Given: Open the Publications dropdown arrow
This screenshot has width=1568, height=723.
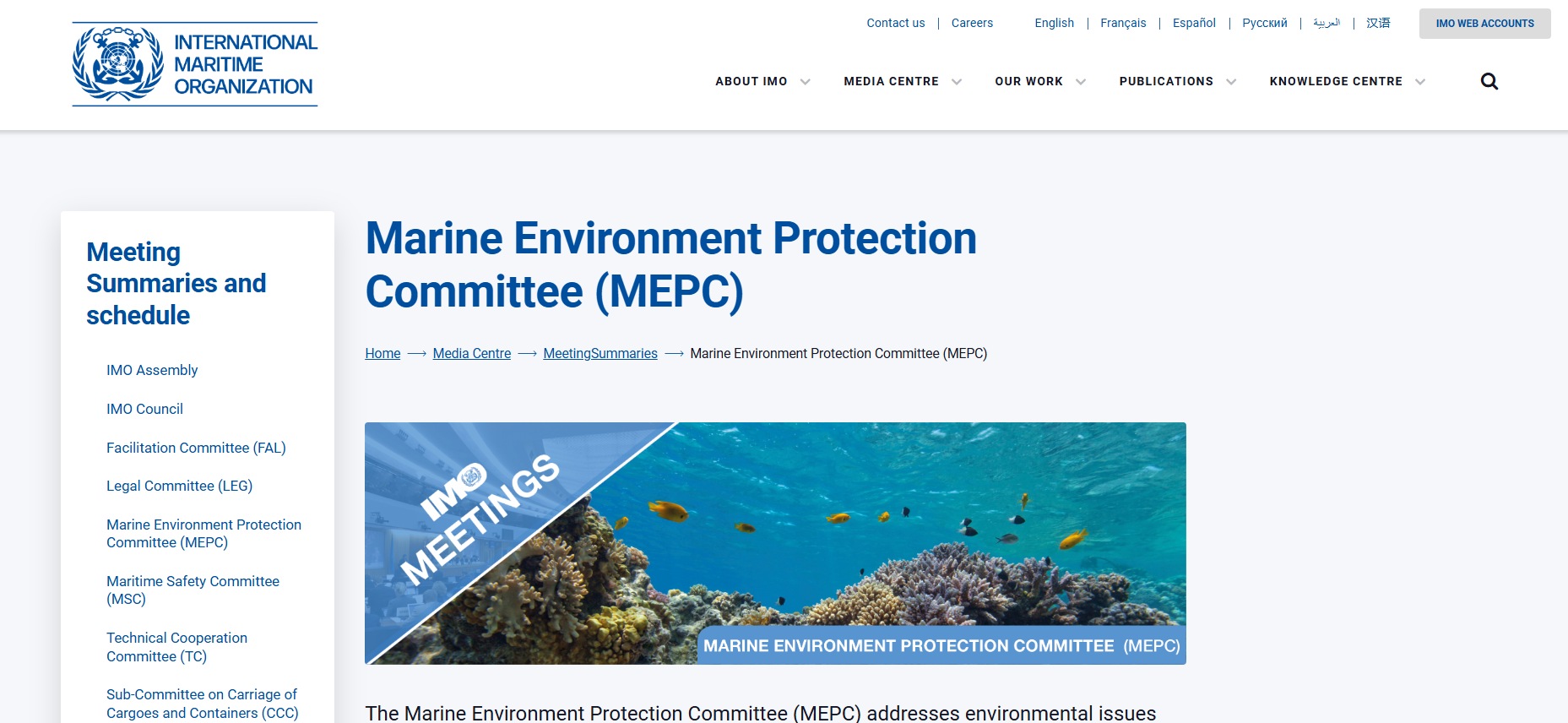Looking at the screenshot, I should click(x=1231, y=82).
